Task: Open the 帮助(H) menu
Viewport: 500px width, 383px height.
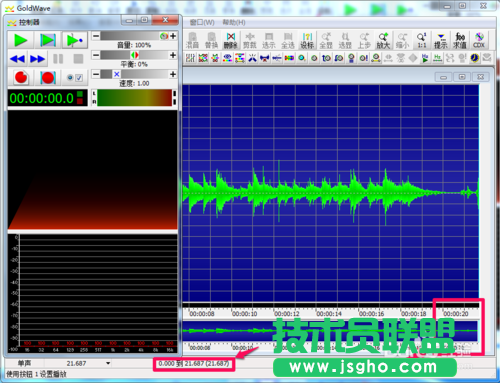Action: 234,22
